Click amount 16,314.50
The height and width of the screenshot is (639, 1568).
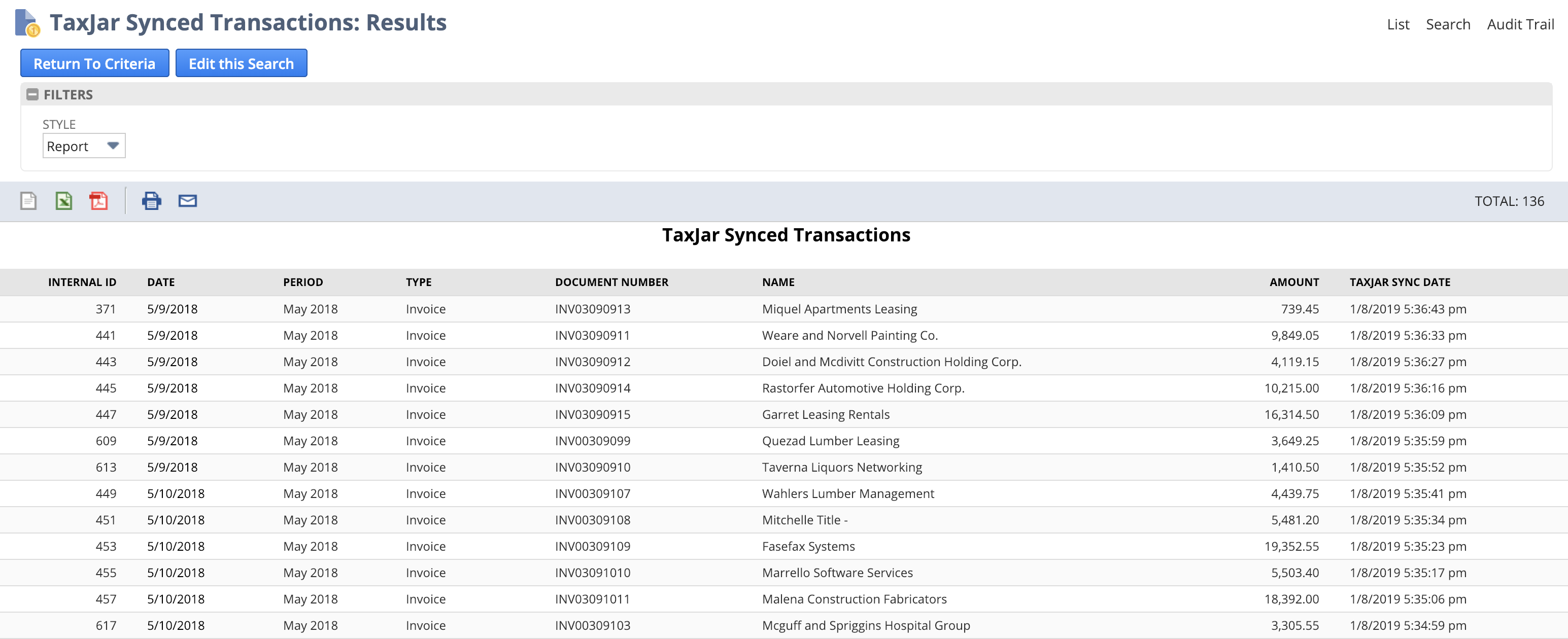click(x=1291, y=414)
